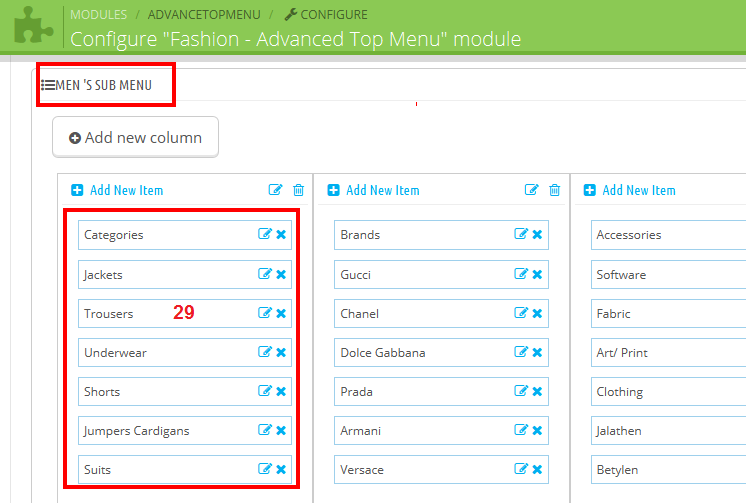
Task: Delete the Underwear item with X
Action: pos(281,352)
